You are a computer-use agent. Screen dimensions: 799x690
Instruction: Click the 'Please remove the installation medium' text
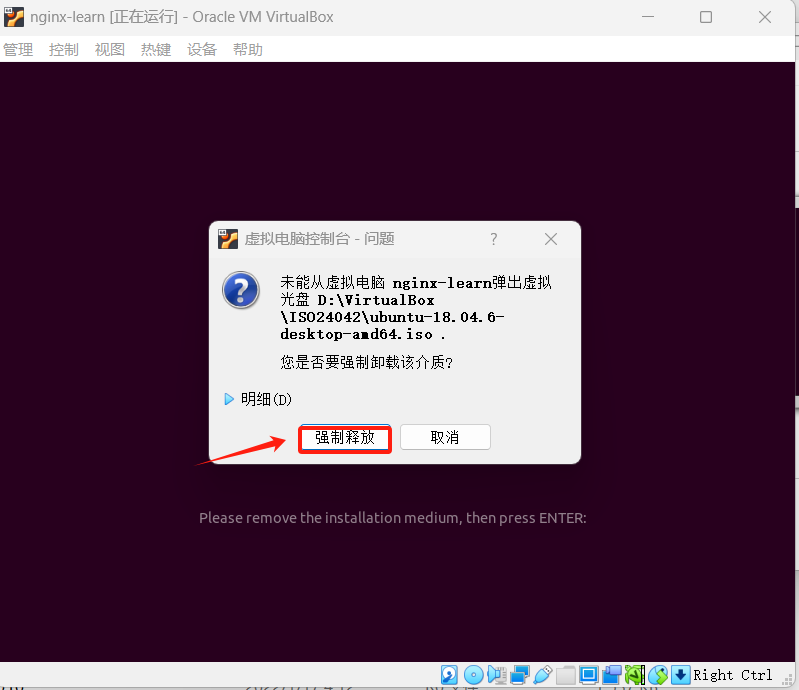(x=392, y=518)
